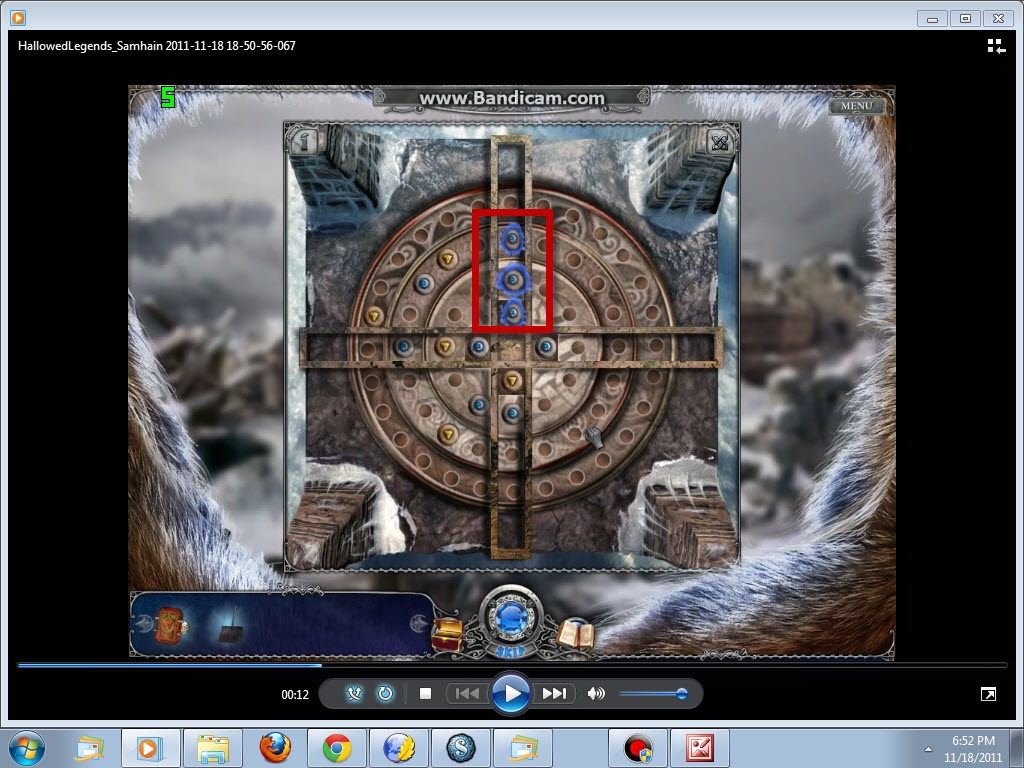Open Firefox from the taskbar

272,747
